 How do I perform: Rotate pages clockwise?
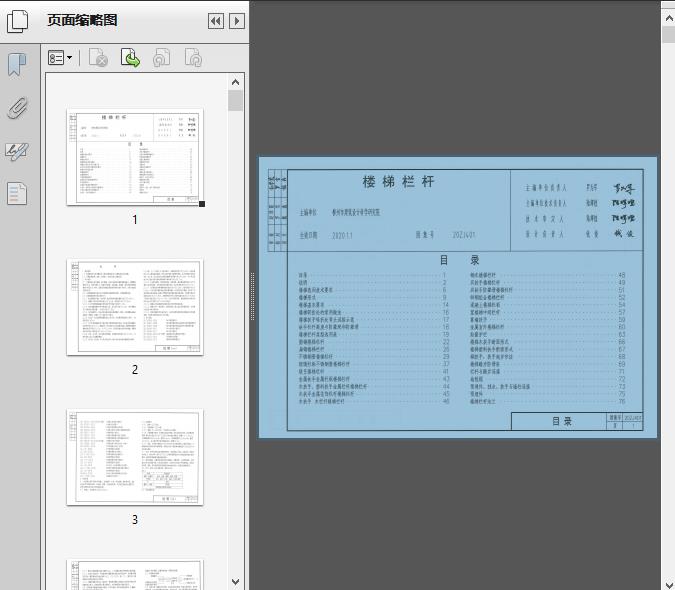pos(194,59)
